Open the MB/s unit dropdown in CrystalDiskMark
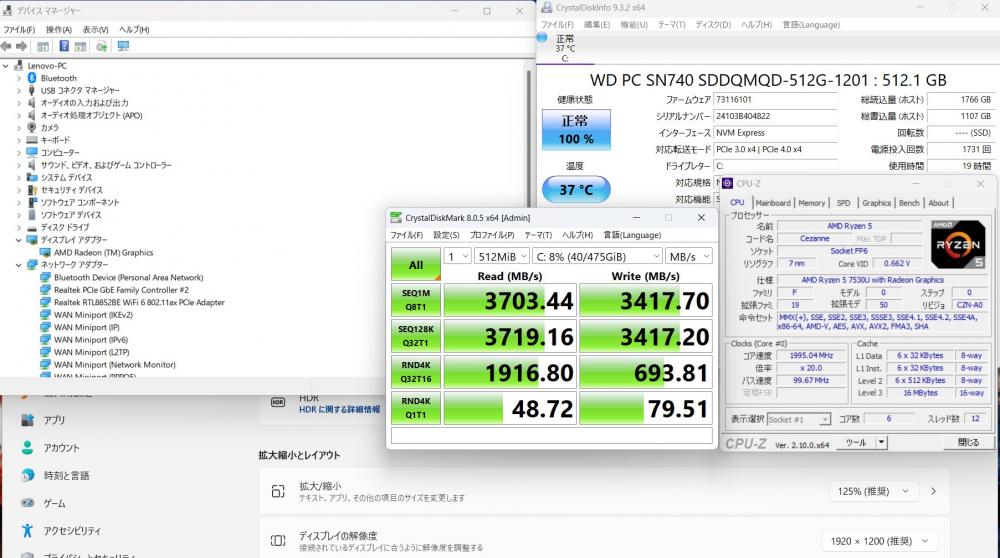 689,256
